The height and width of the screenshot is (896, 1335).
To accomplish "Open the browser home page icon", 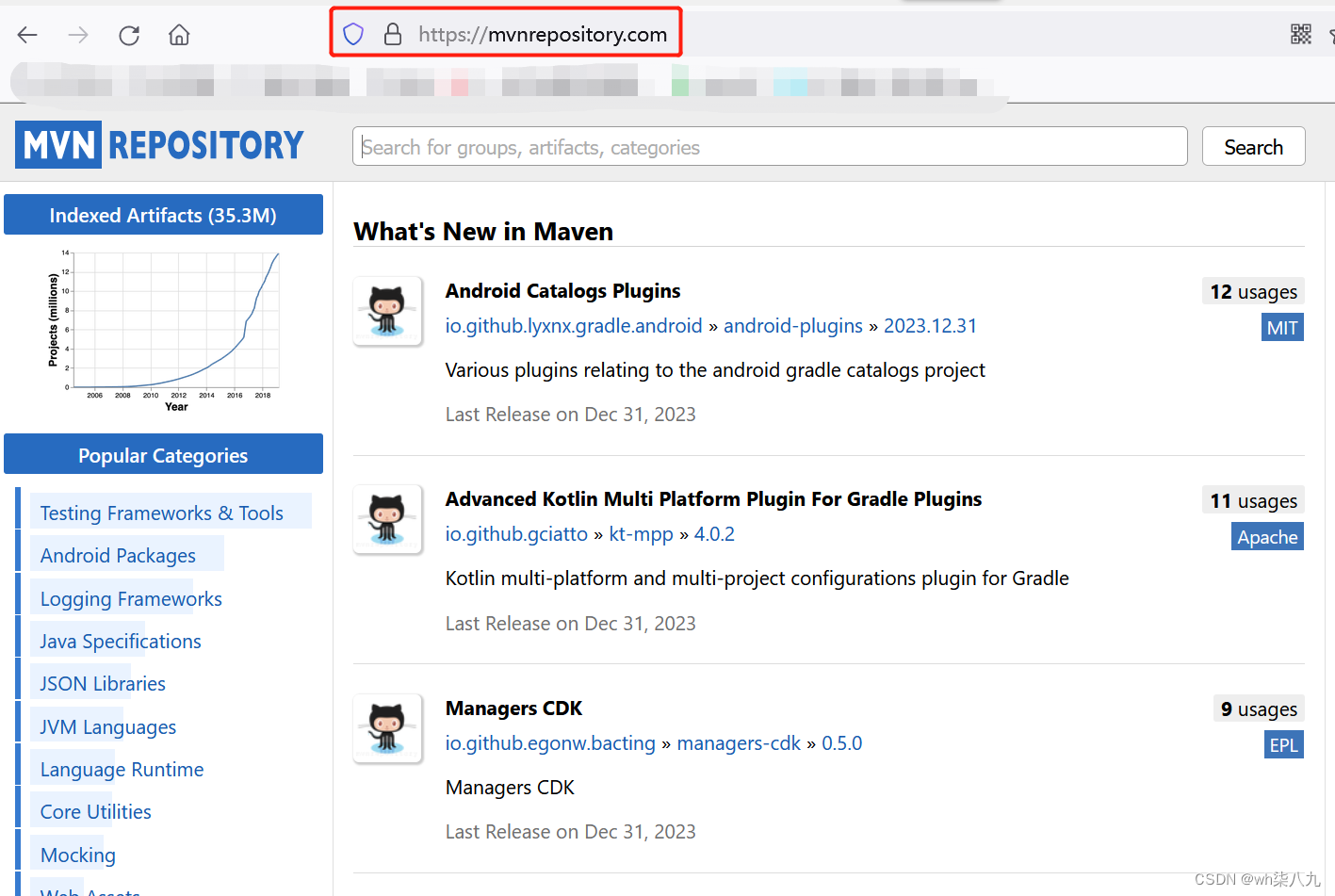I will coord(179,35).
